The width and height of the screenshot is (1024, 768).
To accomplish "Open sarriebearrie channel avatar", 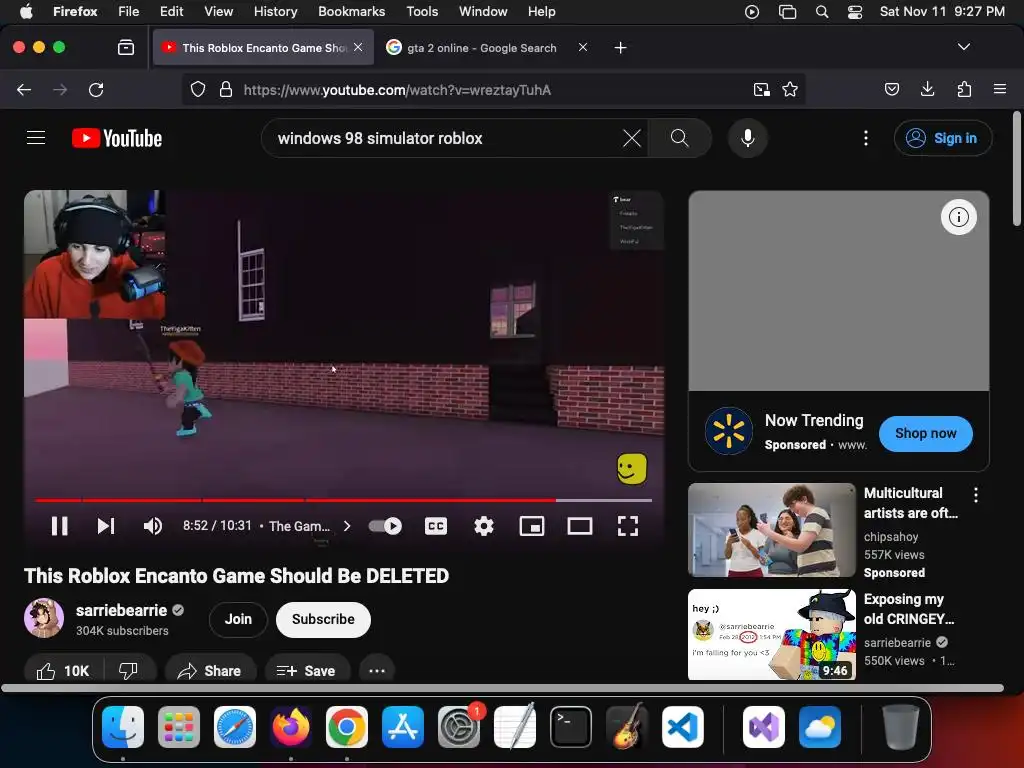I will pyautogui.click(x=44, y=618).
